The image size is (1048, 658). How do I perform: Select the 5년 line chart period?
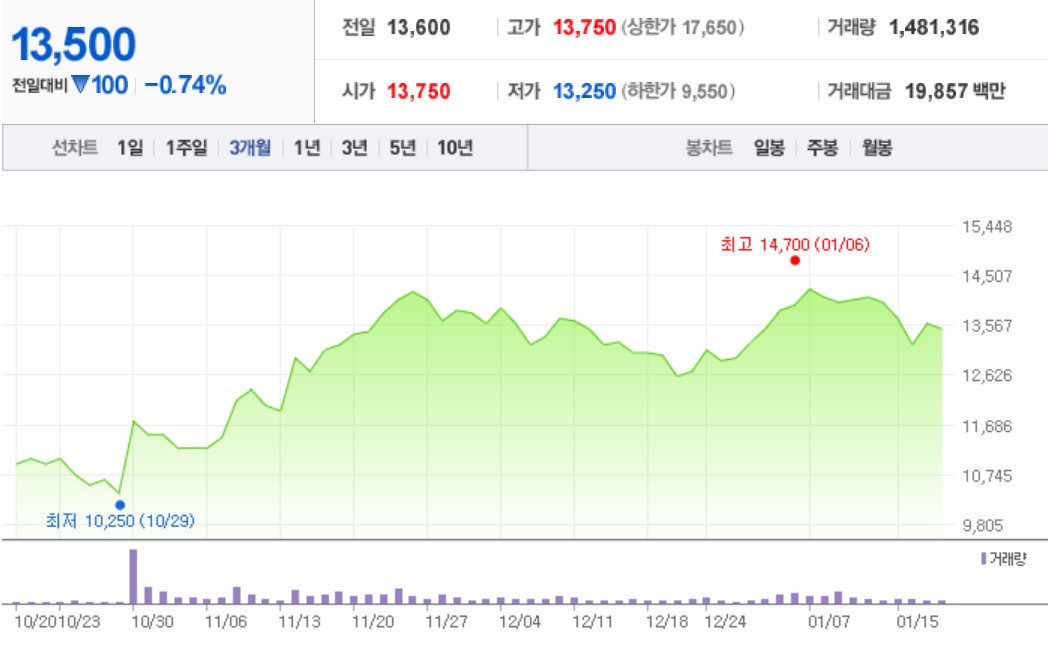coord(403,147)
